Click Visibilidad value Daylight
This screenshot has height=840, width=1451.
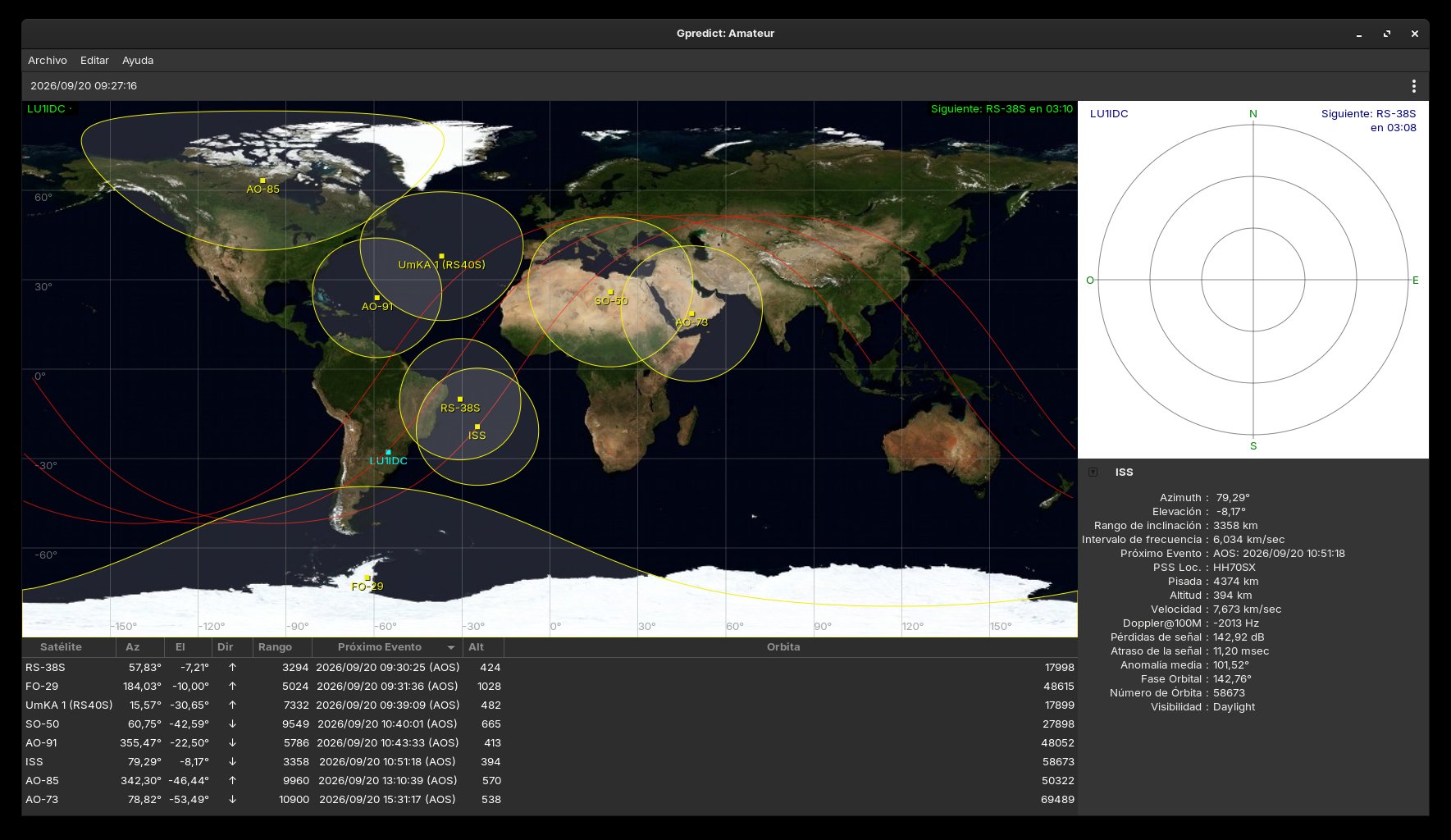(1234, 707)
